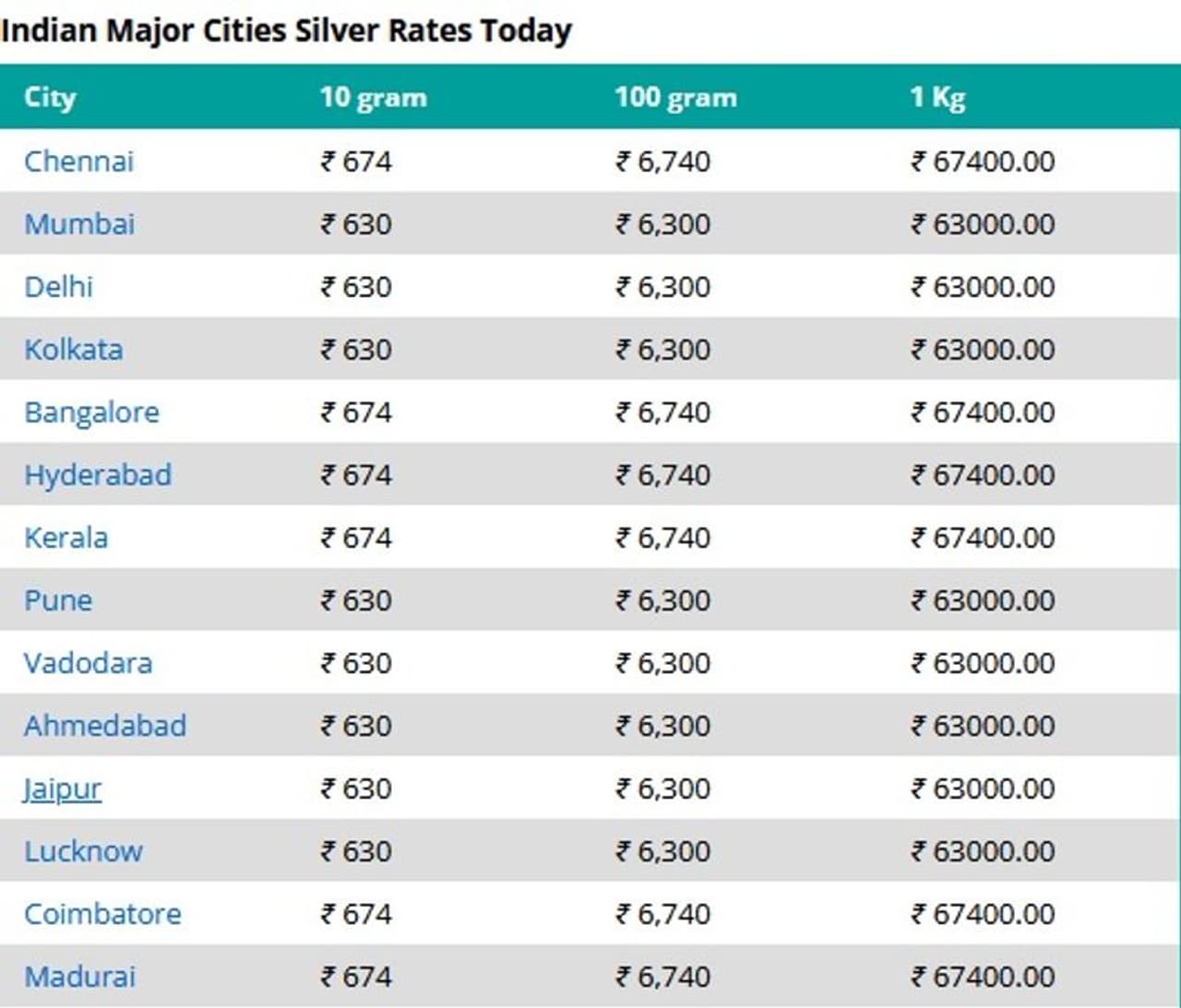Image resolution: width=1181 pixels, height=1008 pixels.
Task: Select the Pune city link
Action: pos(58,600)
